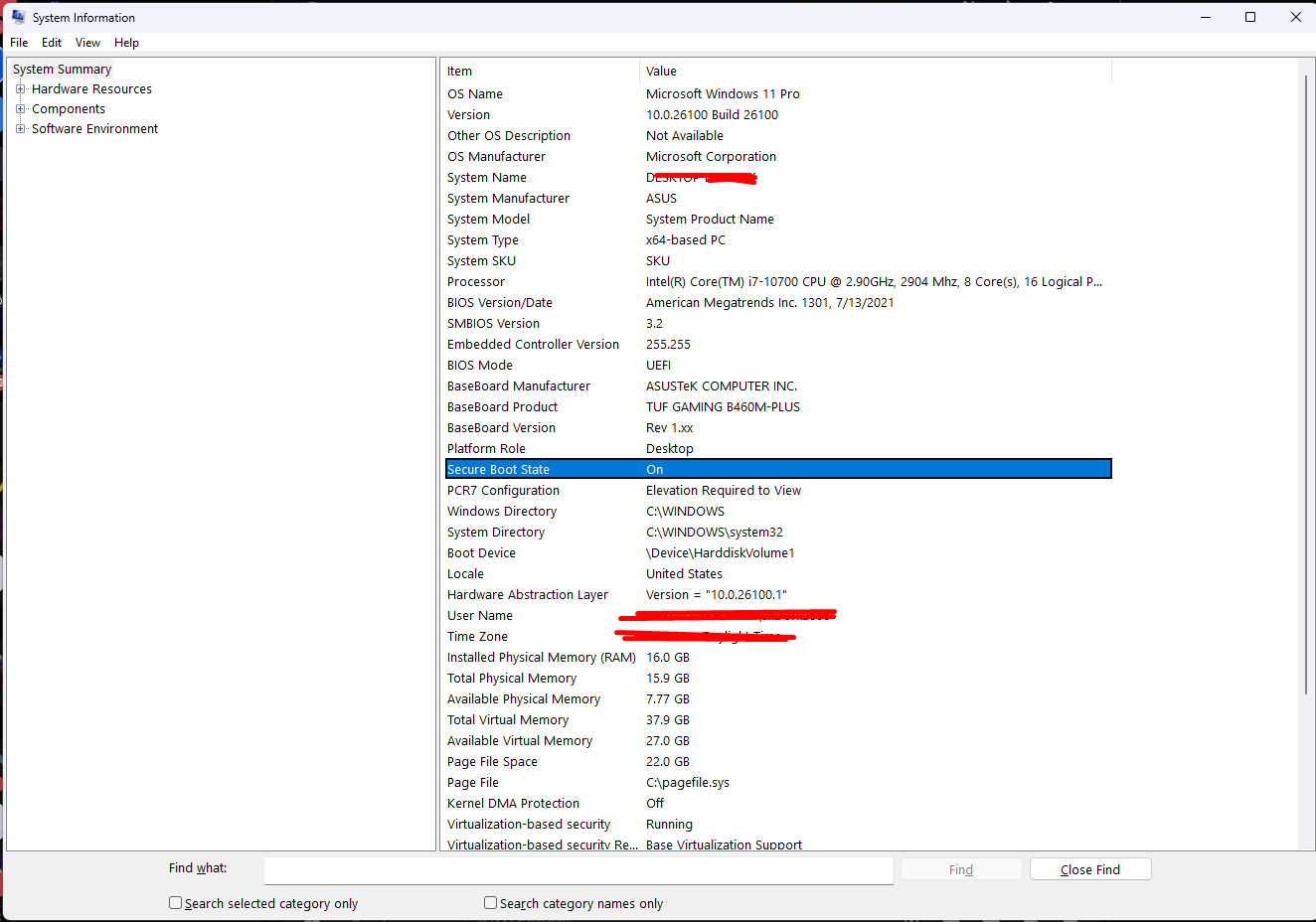Select the Platform Role row
Screen dimensions: 1316x922
click(x=778, y=448)
